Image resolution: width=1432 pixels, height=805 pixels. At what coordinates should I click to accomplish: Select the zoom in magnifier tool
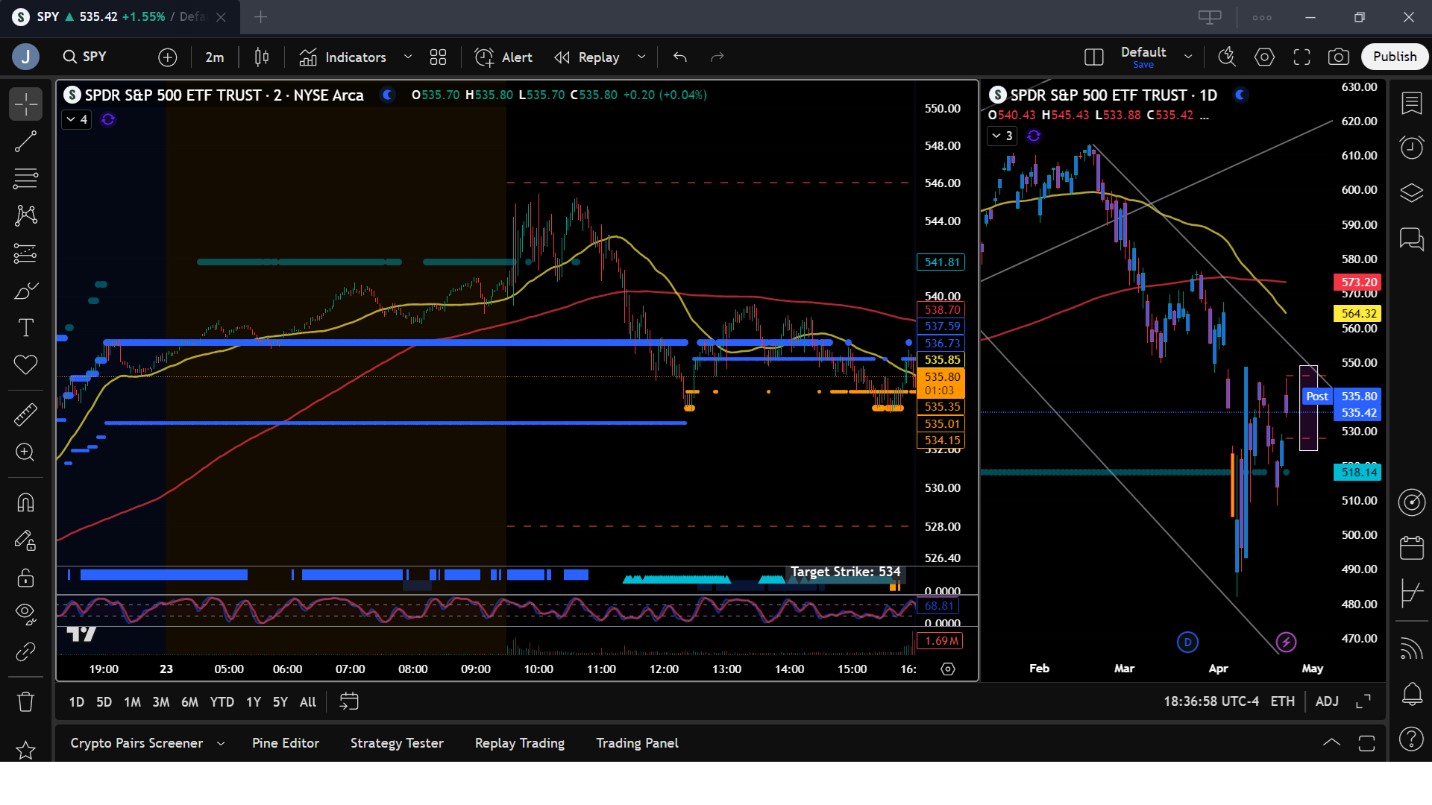26,452
